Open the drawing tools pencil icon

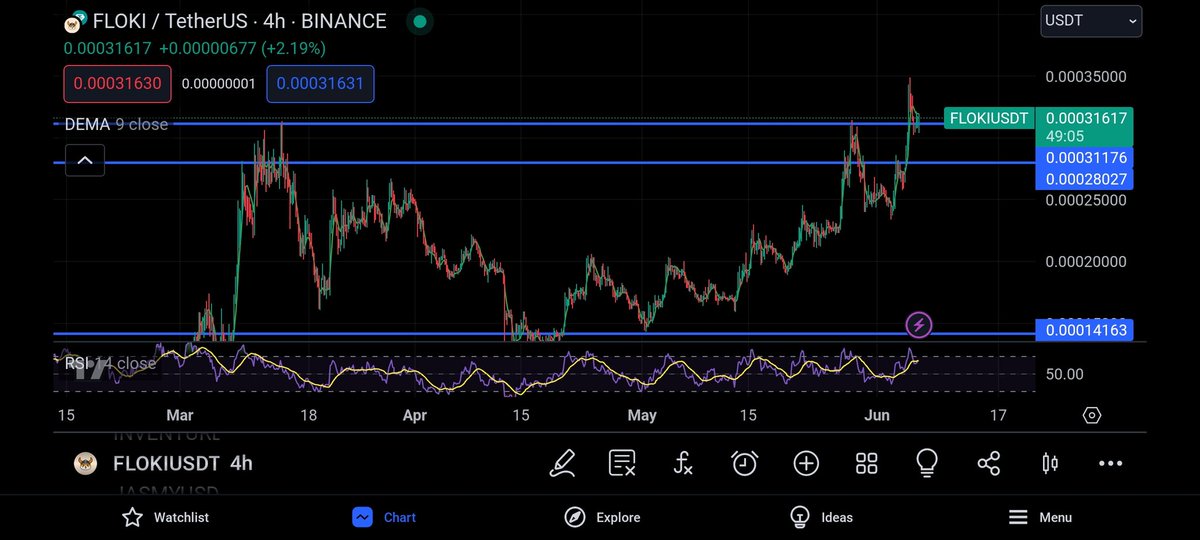pos(562,463)
